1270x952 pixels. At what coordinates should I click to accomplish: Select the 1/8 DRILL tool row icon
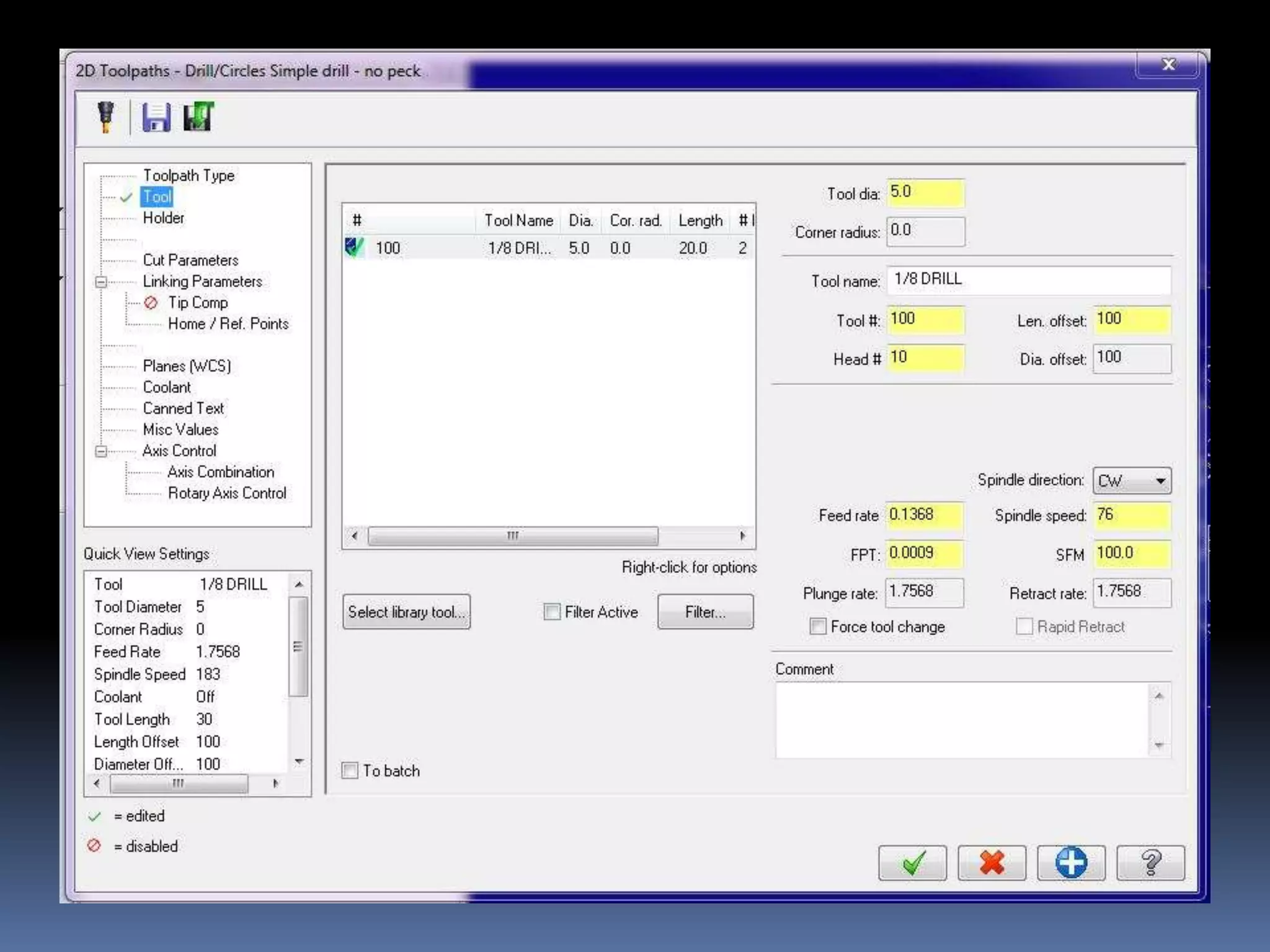coord(354,247)
